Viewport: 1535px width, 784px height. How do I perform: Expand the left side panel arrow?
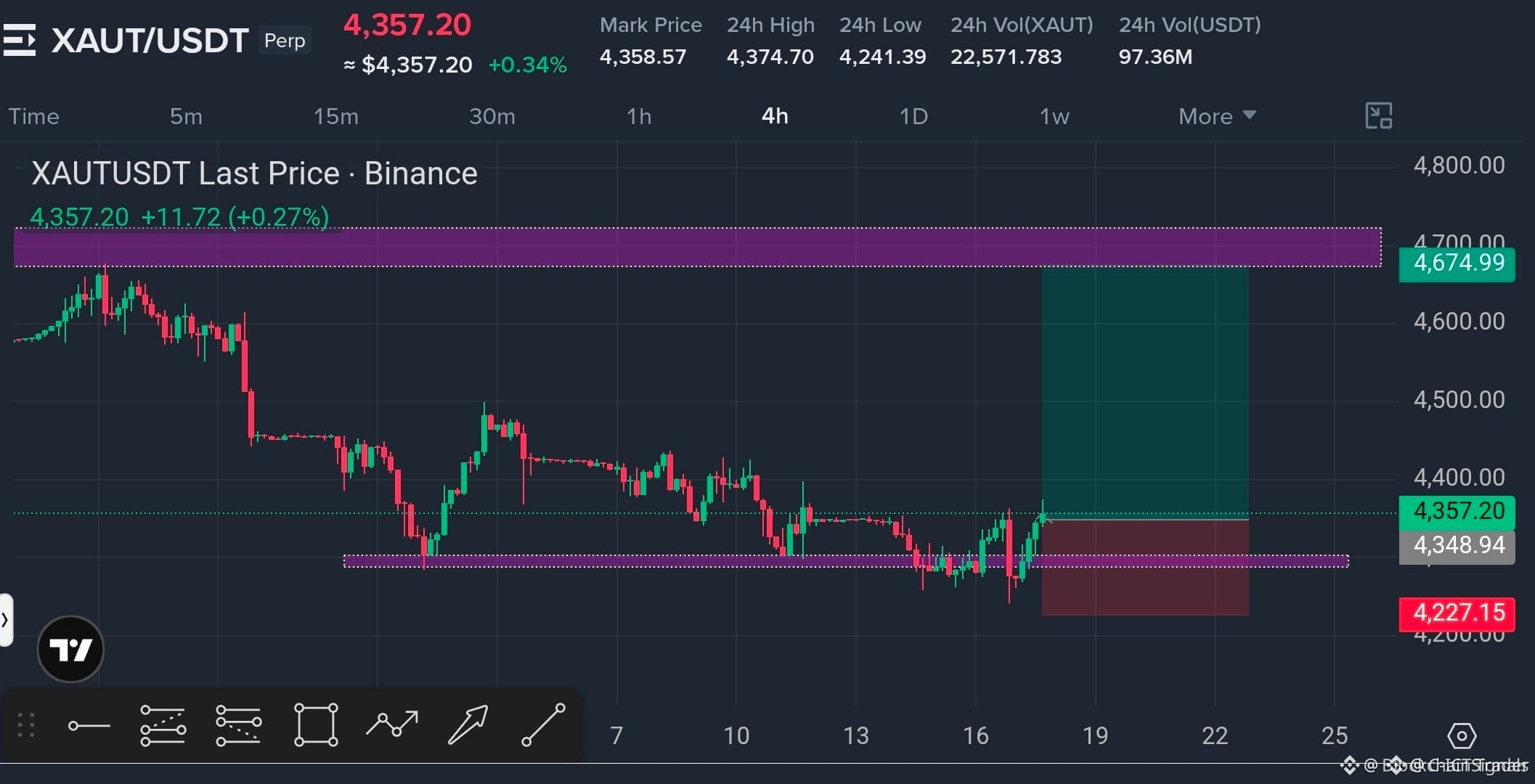coord(6,620)
